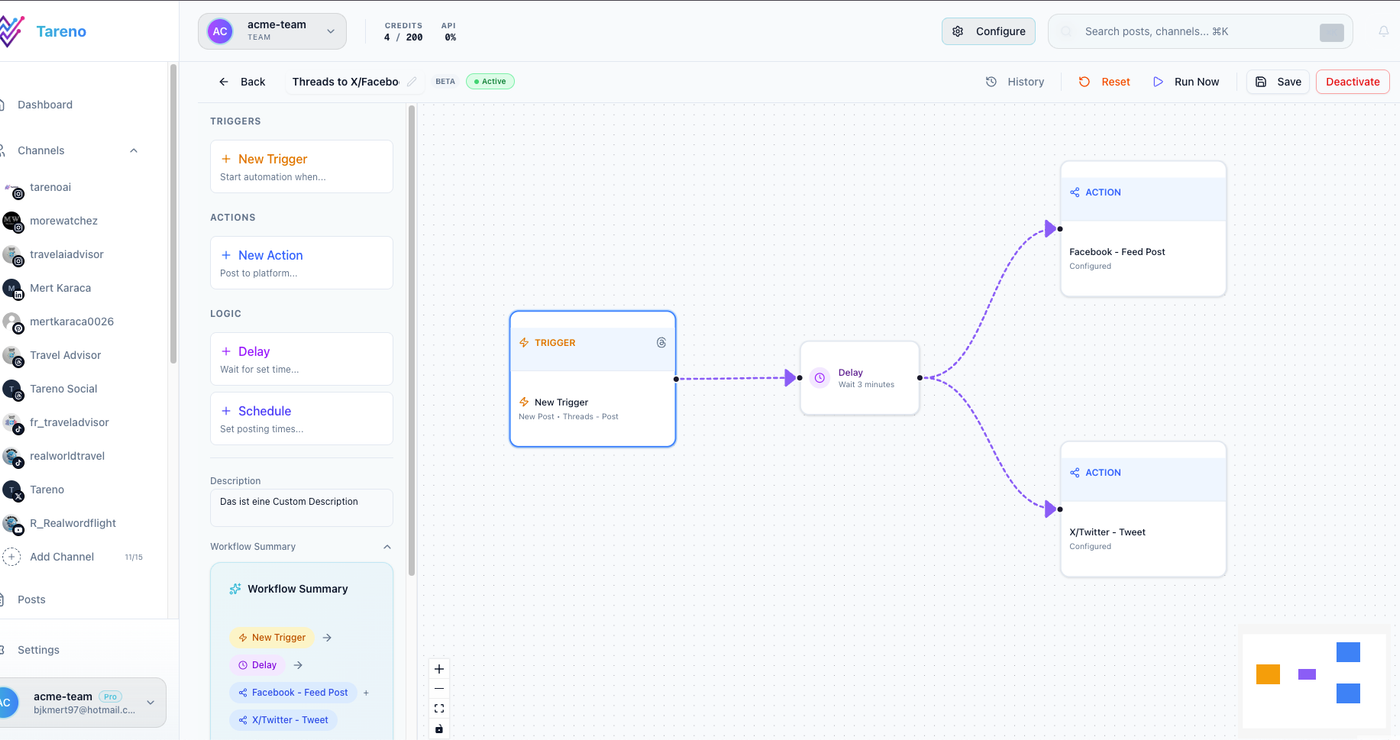Viewport: 1400px width, 740px height.
Task: Click the BETA badge
Action: pyautogui.click(x=445, y=82)
